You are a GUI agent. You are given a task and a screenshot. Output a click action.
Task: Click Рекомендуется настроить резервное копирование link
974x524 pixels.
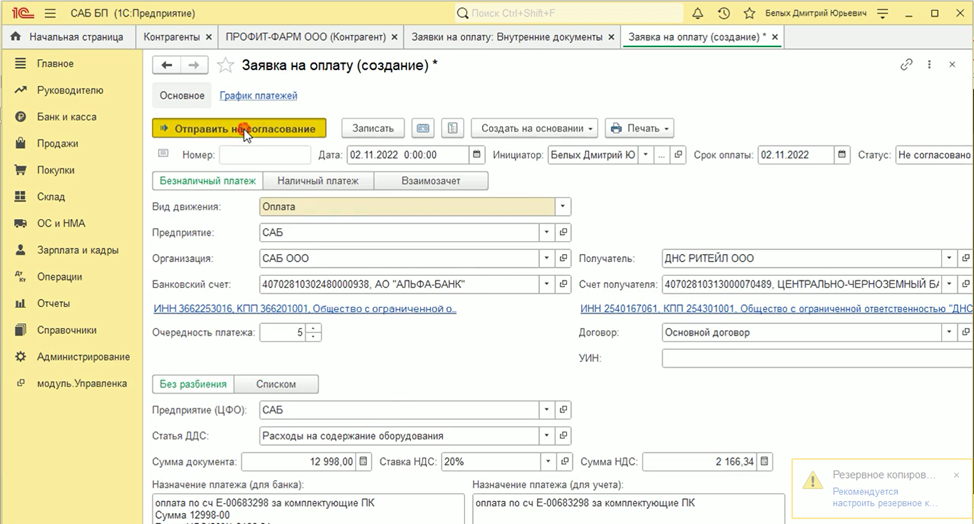point(885,497)
